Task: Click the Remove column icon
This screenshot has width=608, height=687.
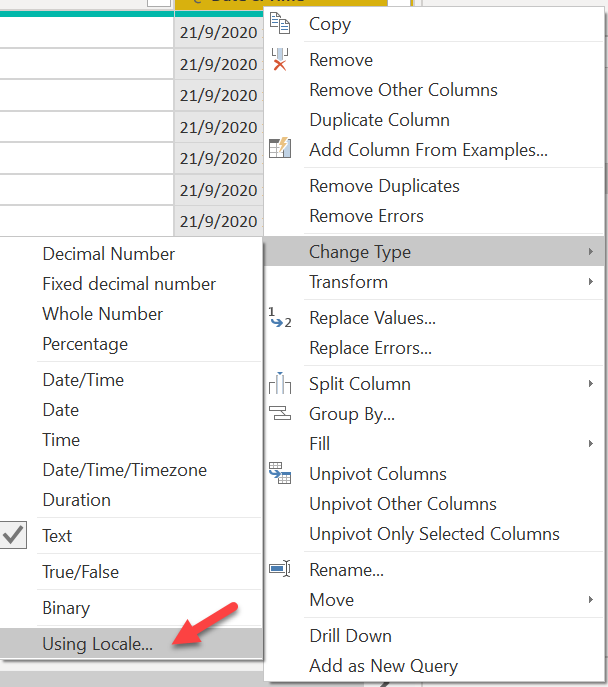Action: pos(279,60)
